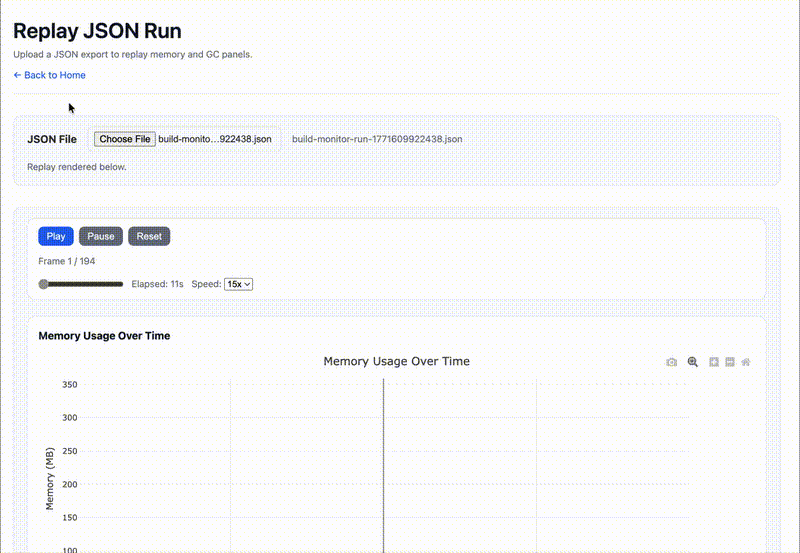The height and width of the screenshot is (553, 800).
Task: Click the 350 tick on the memory axis
Action: [x=70, y=385]
